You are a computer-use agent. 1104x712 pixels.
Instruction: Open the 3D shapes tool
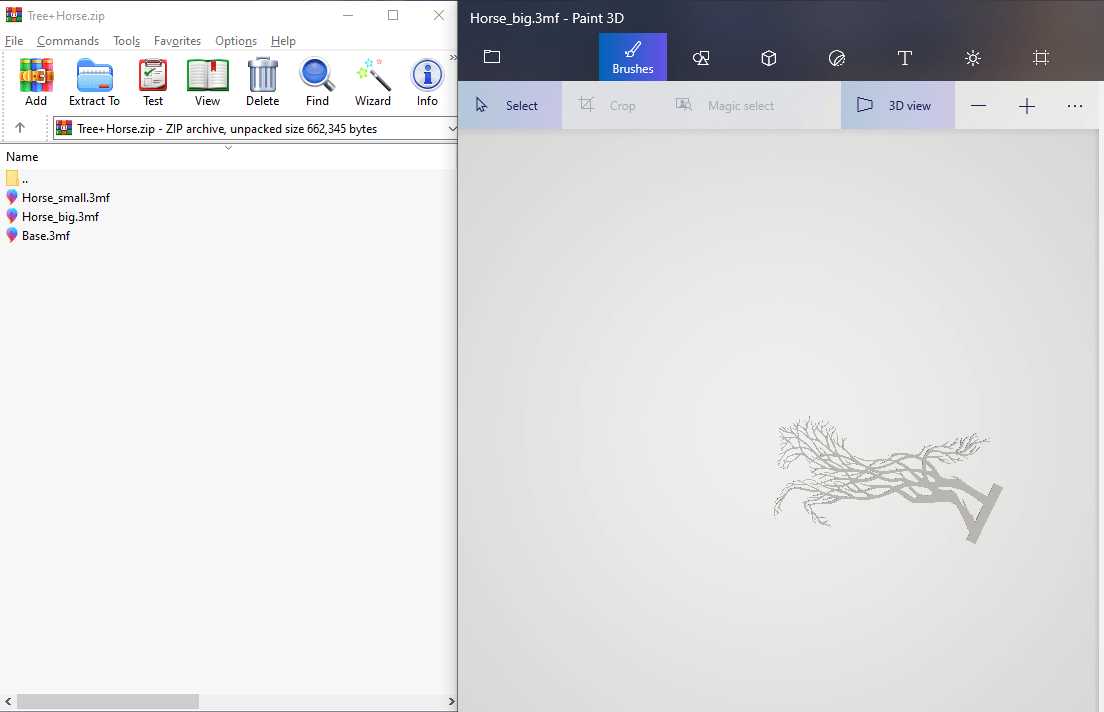(x=769, y=58)
